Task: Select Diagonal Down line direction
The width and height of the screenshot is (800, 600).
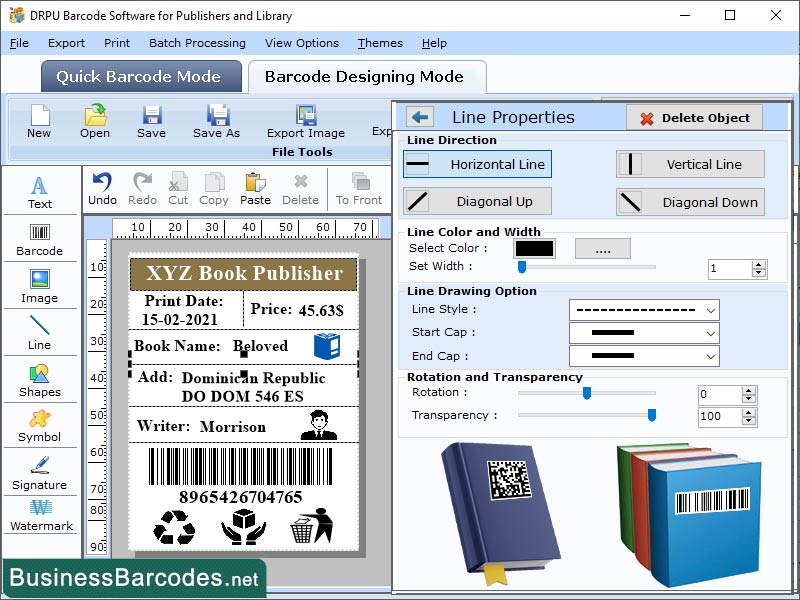Action: click(690, 201)
